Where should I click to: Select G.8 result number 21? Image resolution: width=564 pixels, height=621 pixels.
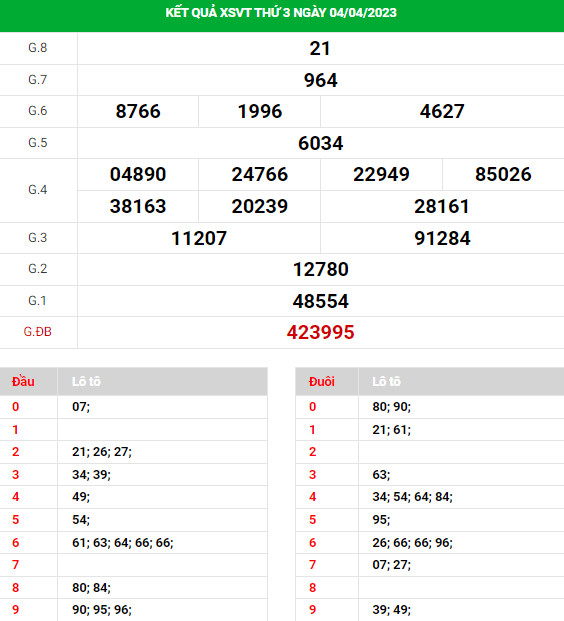coord(320,49)
